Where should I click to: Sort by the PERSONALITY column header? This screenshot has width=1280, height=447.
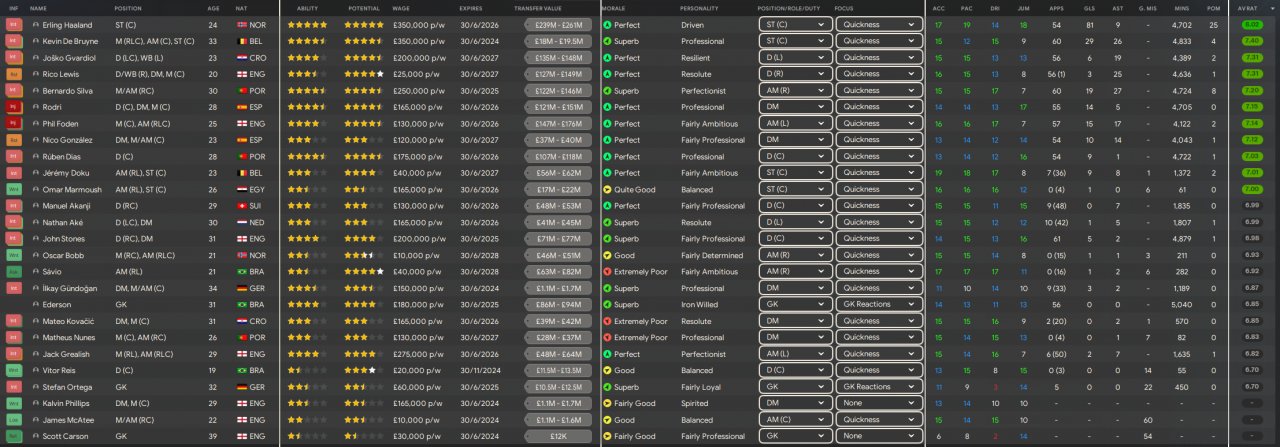coord(699,8)
